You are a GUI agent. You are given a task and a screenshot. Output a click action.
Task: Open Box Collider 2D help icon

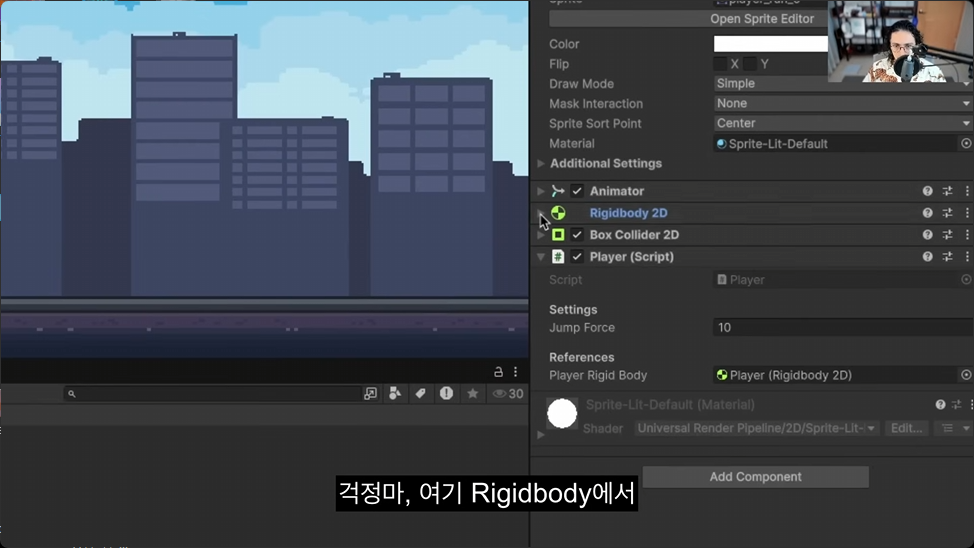[x=927, y=235]
